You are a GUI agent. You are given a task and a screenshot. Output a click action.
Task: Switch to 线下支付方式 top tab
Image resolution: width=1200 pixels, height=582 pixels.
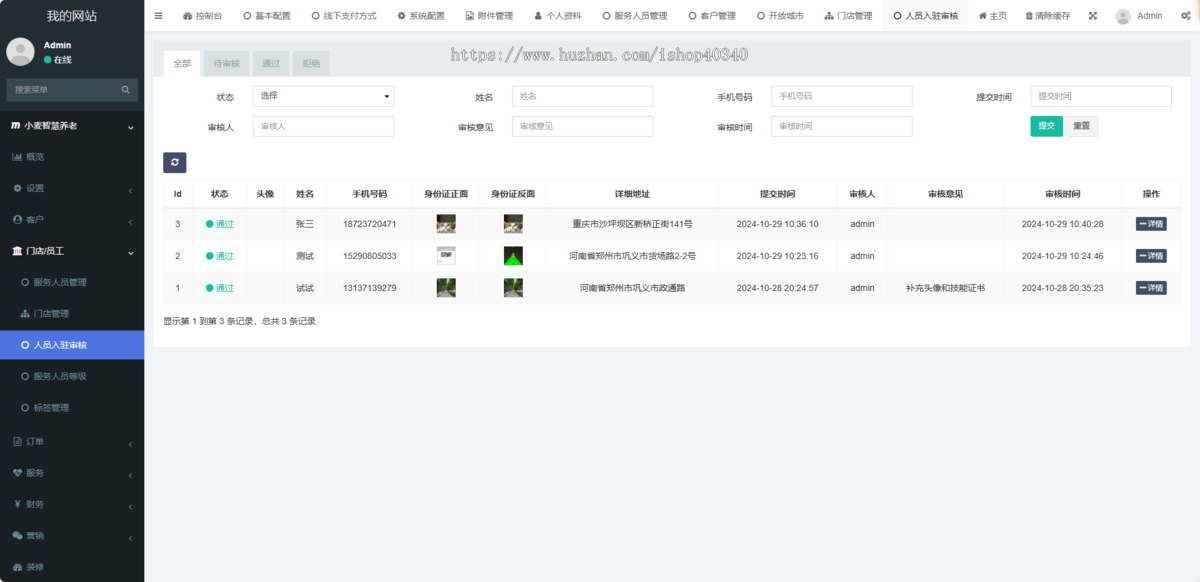pyautogui.click(x=343, y=16)
